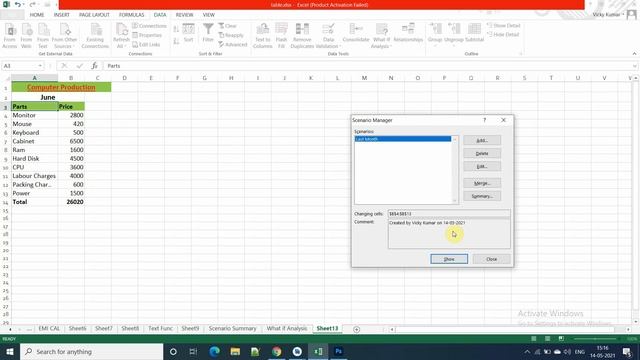Click Summary button in Scenario Manager
Viewport: 640px width, 360px height.
point(482,196)
